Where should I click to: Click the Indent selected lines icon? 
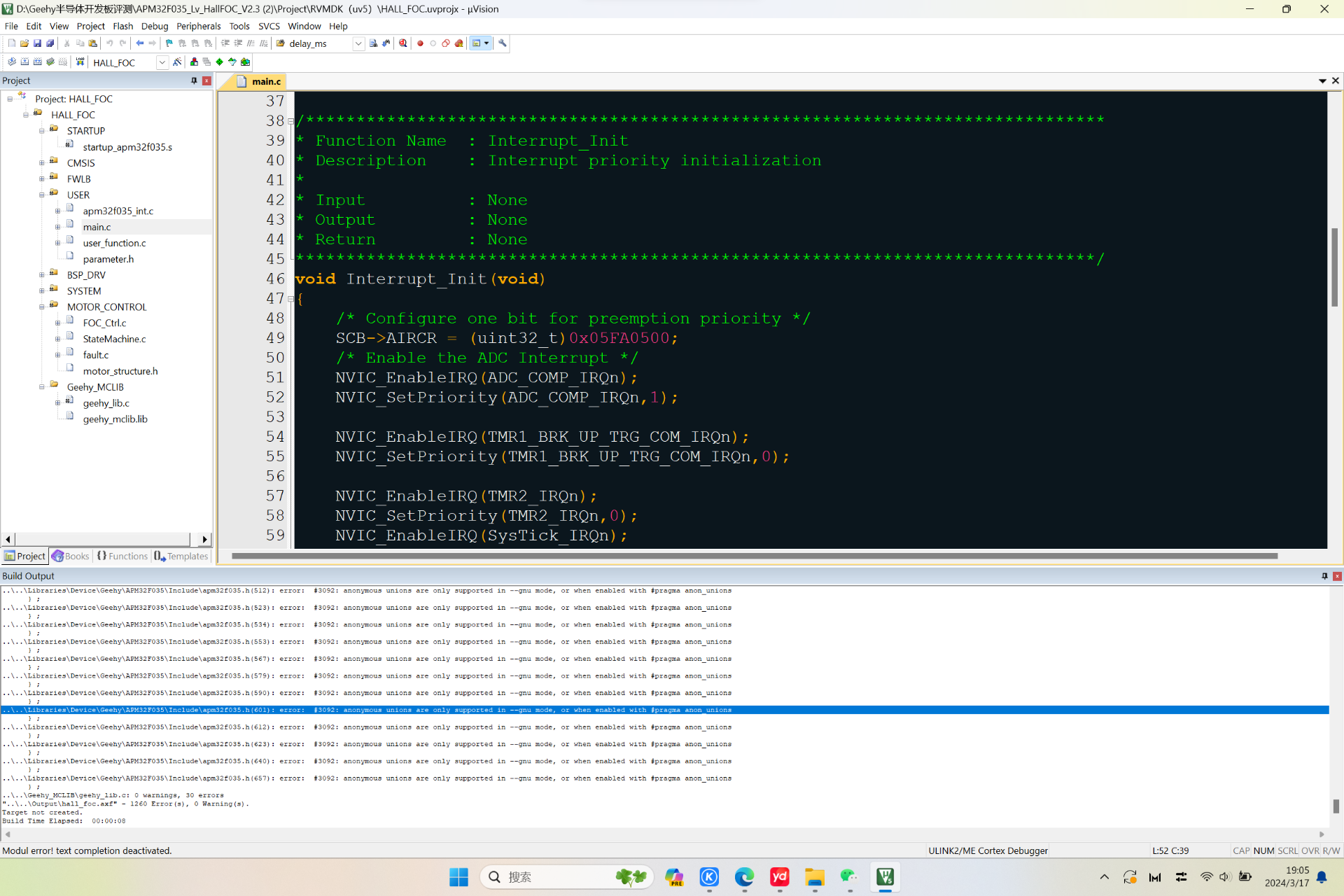pos(225,43)
